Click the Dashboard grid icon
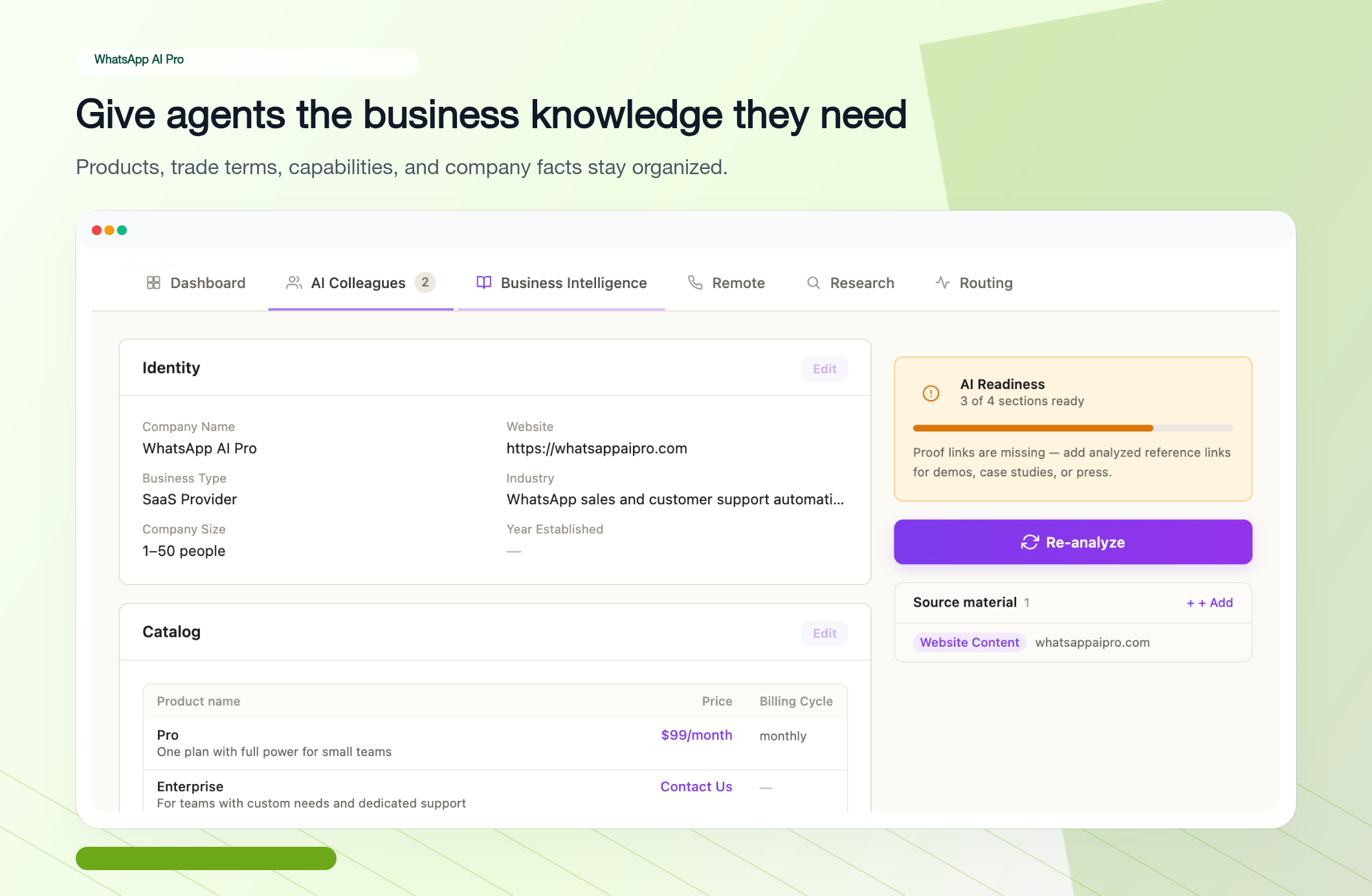1372x896 pixels. pyautogui.click(x=153, y=283)
